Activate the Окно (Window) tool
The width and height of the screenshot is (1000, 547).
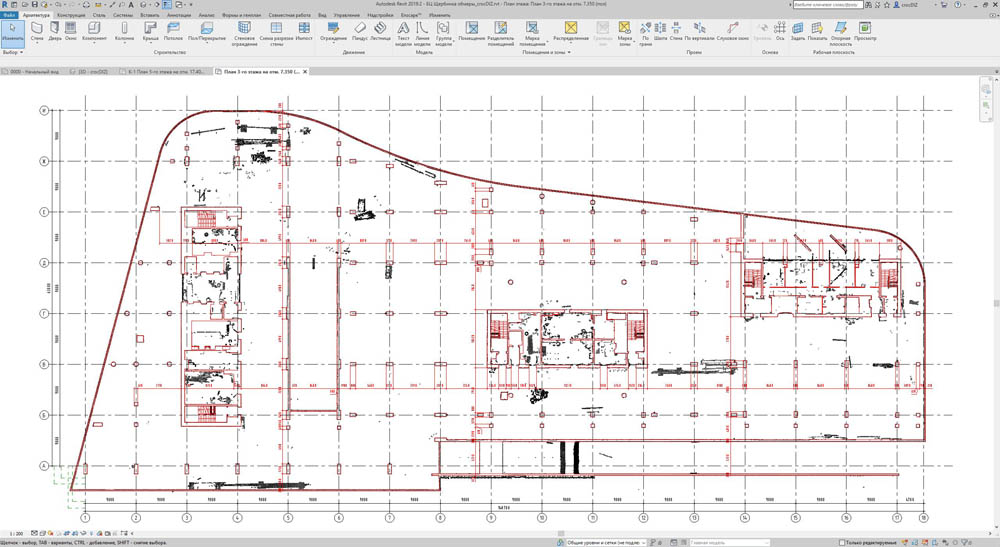click(71, 32)
